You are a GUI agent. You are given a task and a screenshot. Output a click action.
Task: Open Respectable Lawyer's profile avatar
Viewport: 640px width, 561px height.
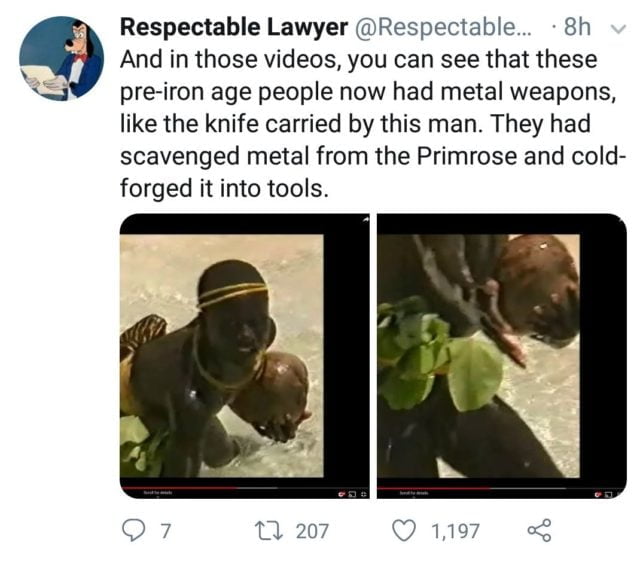(61, 58)
